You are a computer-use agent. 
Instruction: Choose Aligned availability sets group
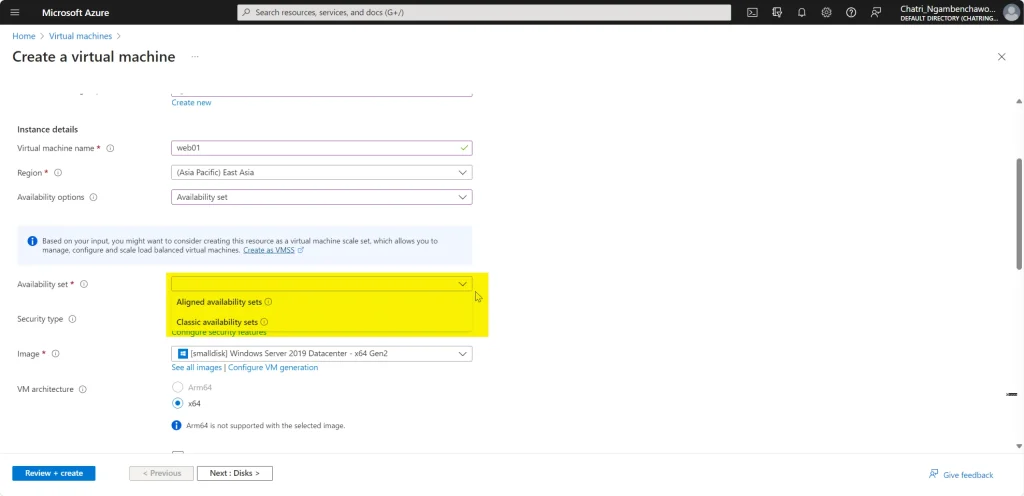[219, 302]
